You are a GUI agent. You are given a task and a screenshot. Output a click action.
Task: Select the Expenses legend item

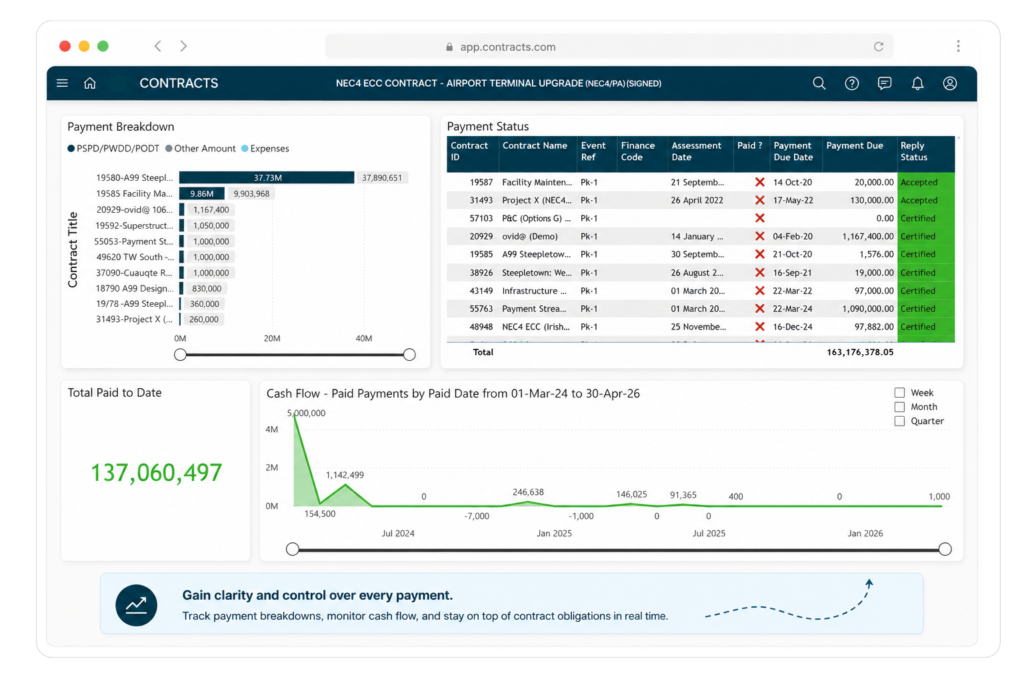[265, 148]
